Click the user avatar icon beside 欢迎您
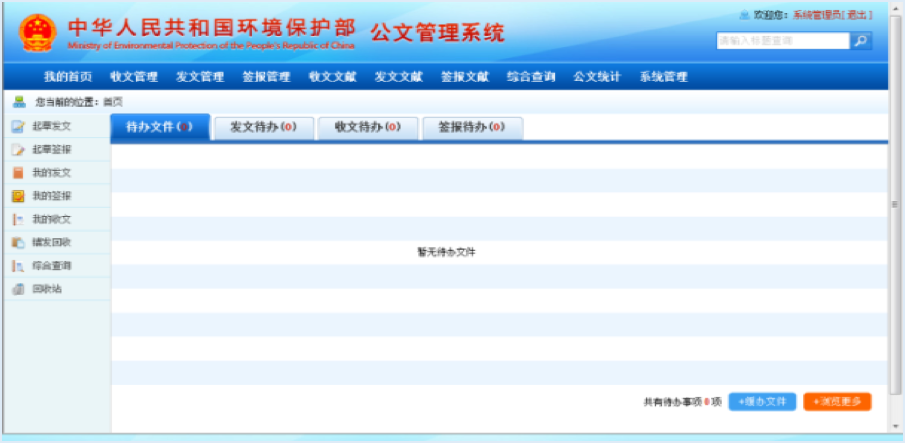Screen dimensions: 905x443 (x=745, y=16)
